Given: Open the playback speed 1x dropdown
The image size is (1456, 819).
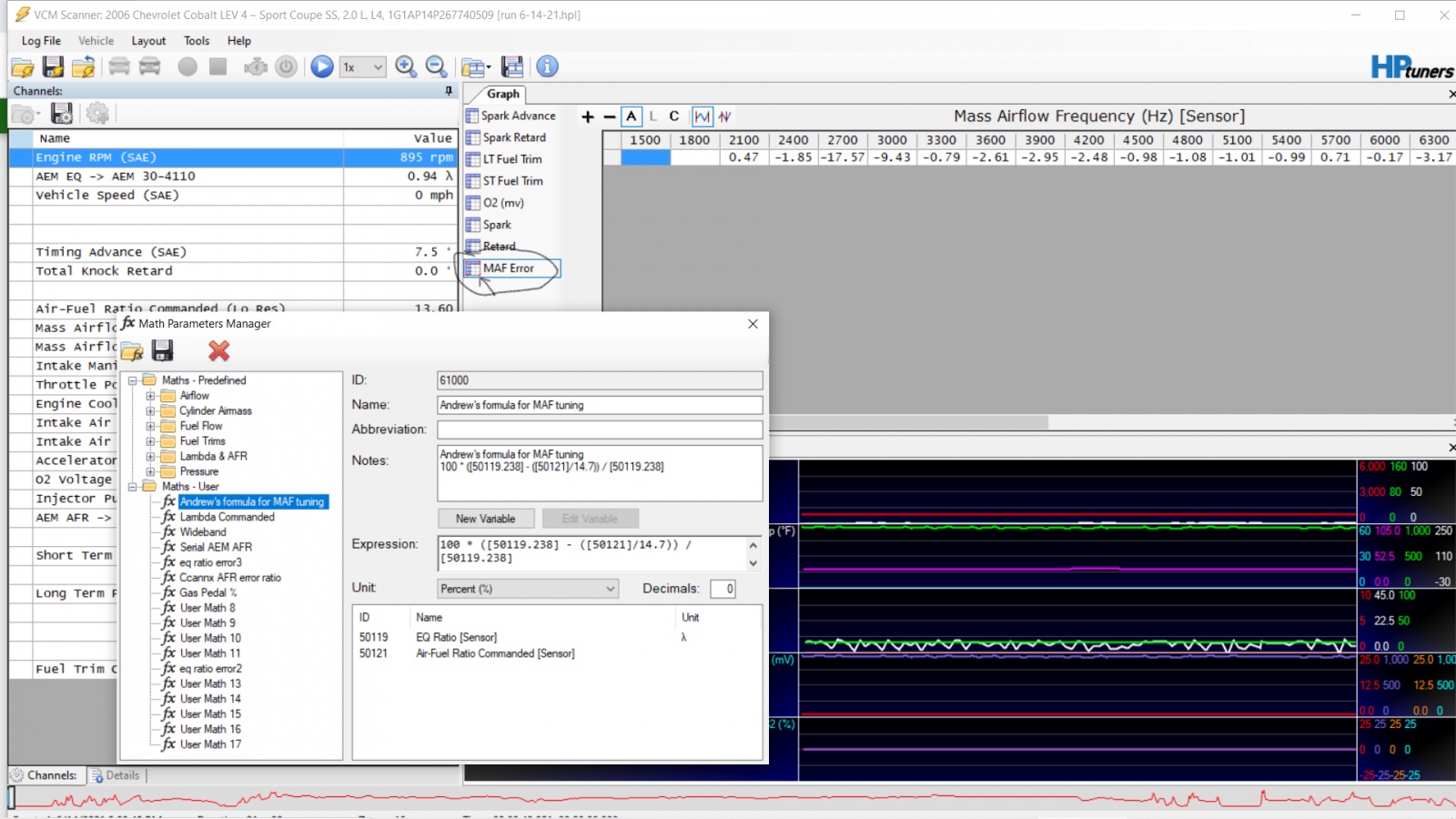Looking at the screenshot, I should pyautogui.click(x=363, y=66).
